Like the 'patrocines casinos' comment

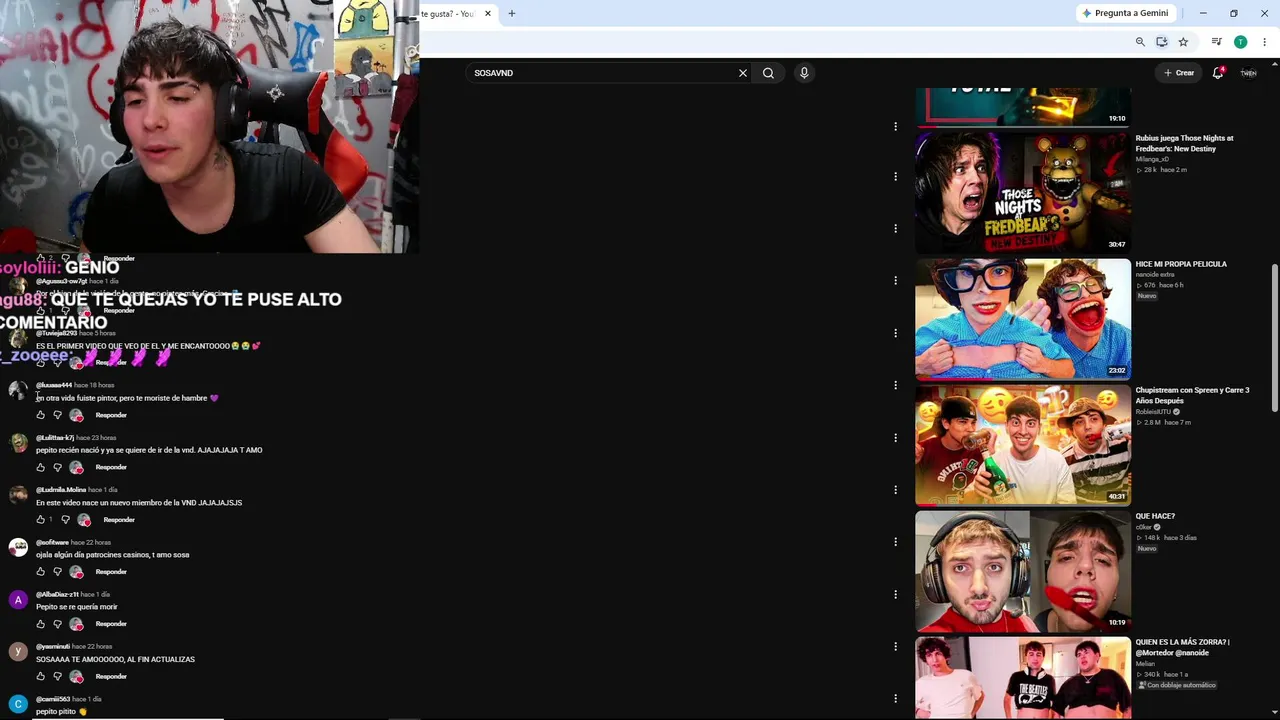point(41,572)
